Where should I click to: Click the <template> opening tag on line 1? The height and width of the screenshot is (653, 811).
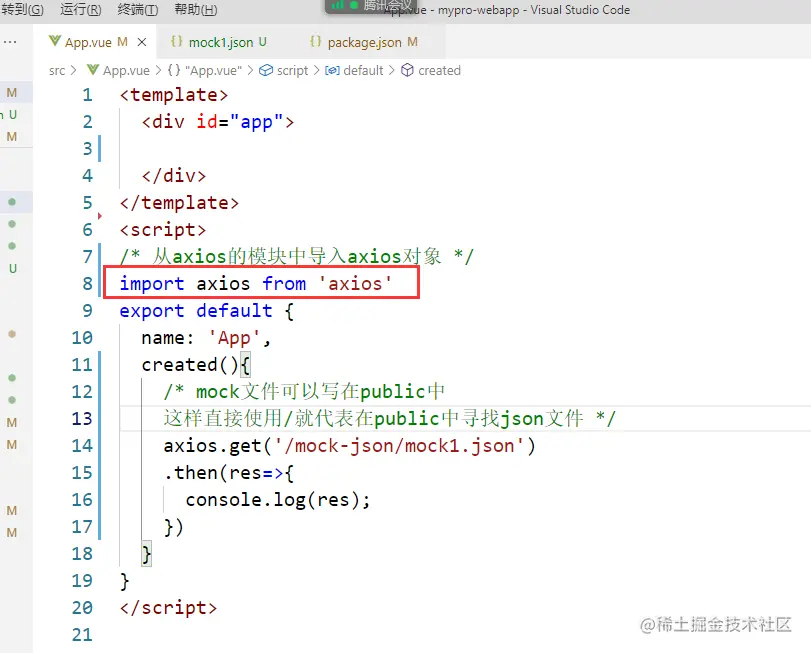(174, 95)
